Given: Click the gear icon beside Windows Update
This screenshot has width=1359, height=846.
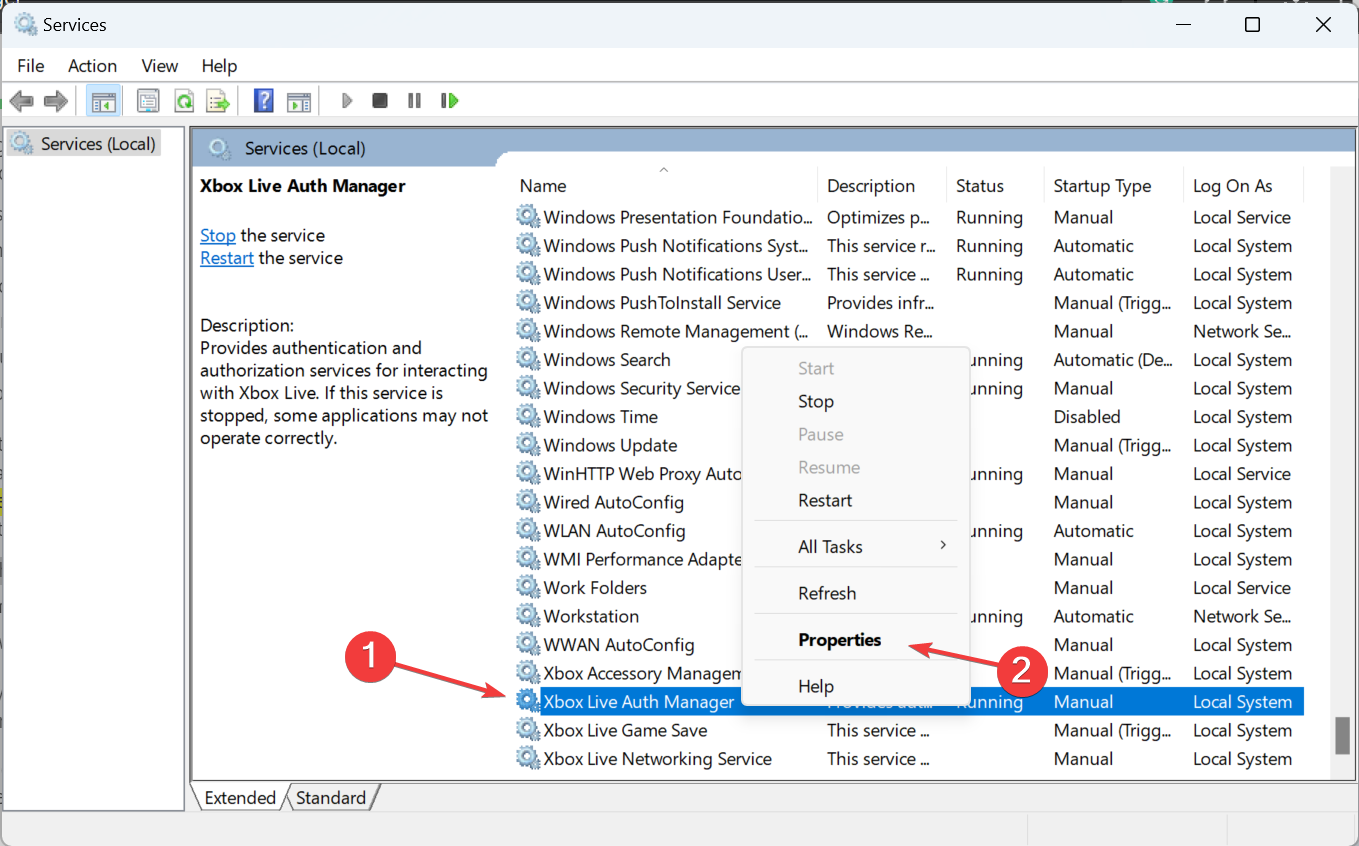Looking at the screenshot, I should point(527,445).
